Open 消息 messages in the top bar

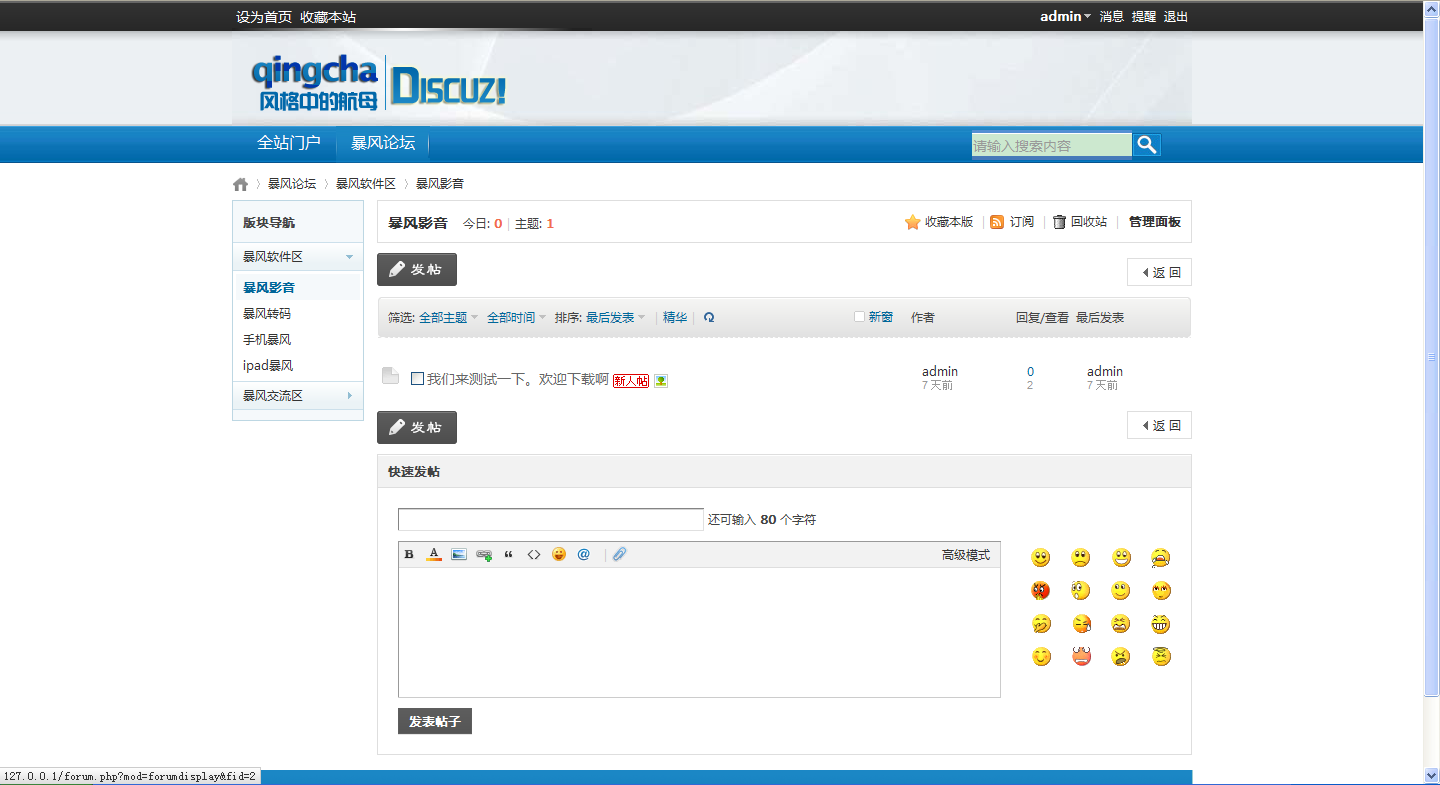pyautogui.click(x=1112, y=16)
